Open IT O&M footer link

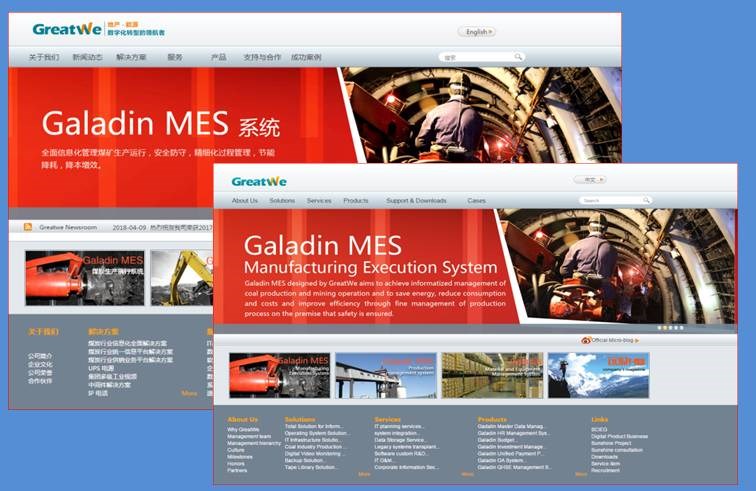[385, 460]
